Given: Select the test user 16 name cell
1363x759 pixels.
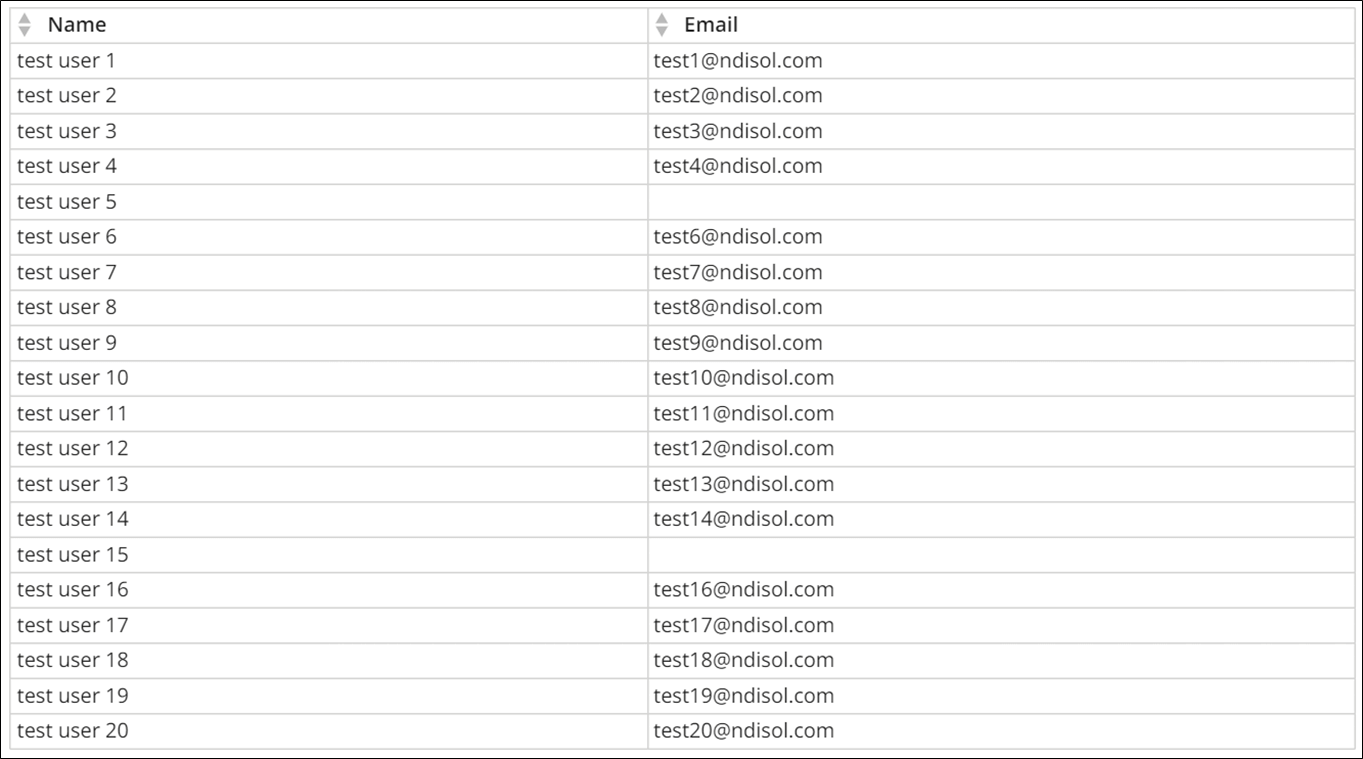Looking at the screenshot, I should coord(328,590).
